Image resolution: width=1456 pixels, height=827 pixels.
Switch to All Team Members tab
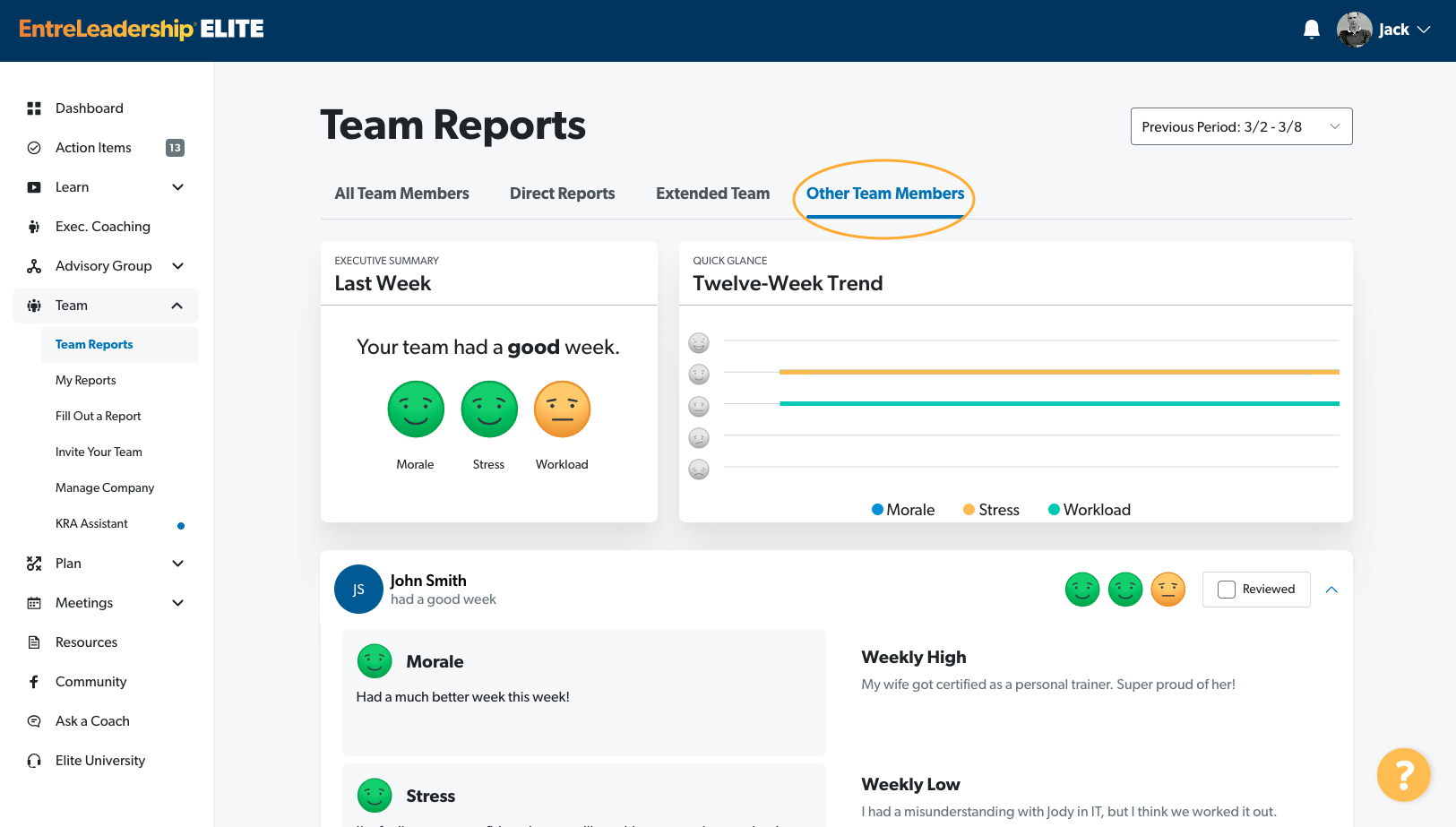[401, 194]
